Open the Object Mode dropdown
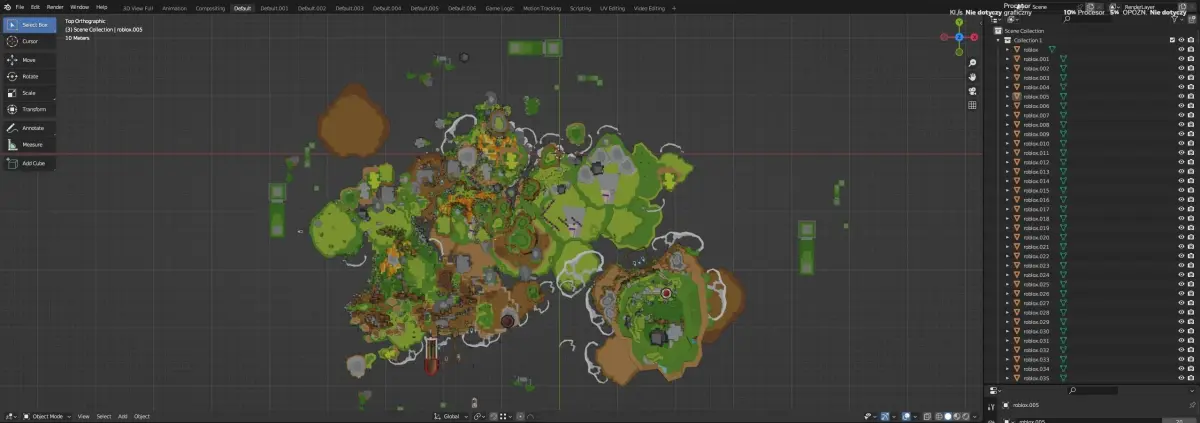The image size is (1200, 423). coord(46,416)
